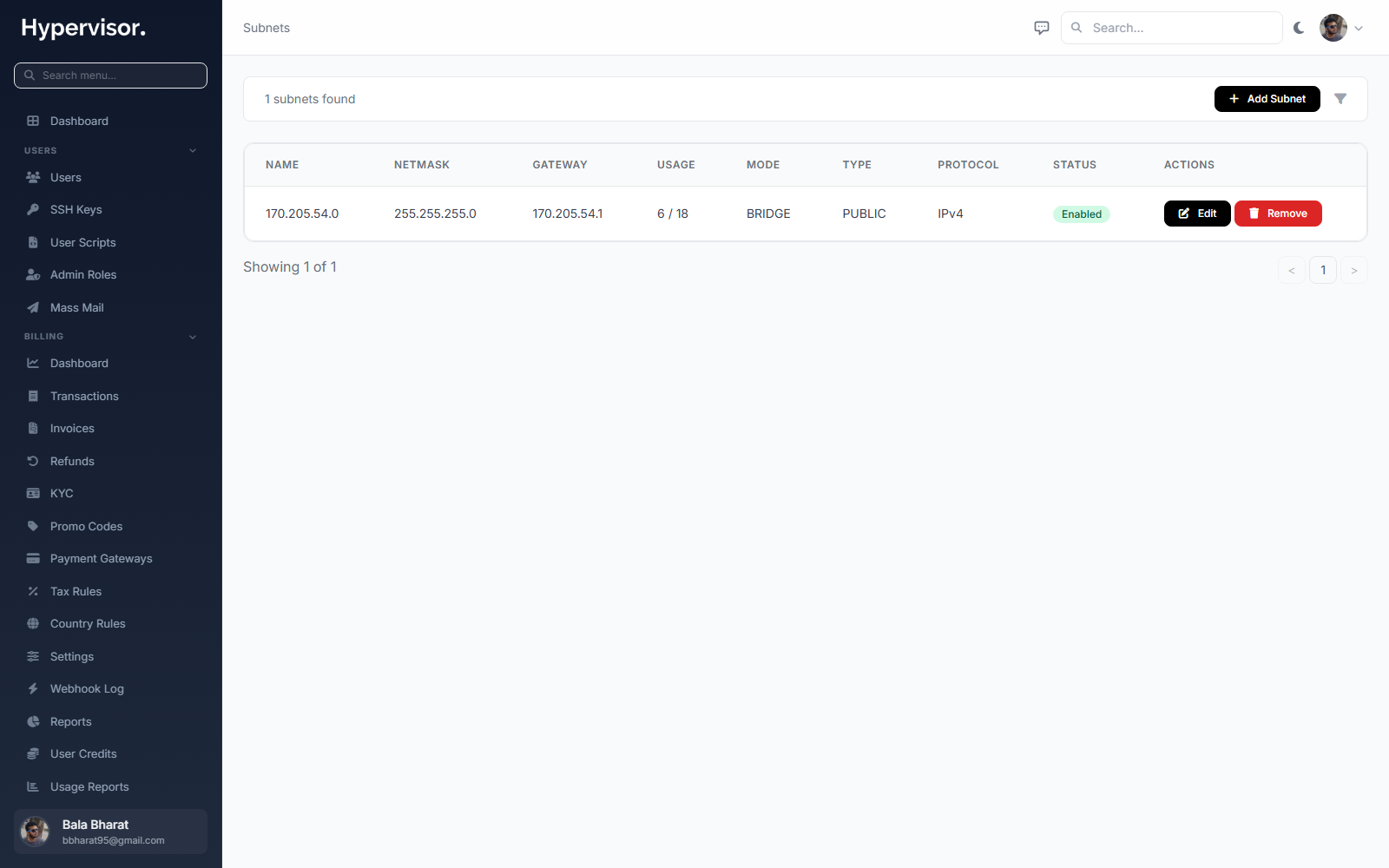
Task: Click the Admin Roles icon
Action: click(33, 274)
